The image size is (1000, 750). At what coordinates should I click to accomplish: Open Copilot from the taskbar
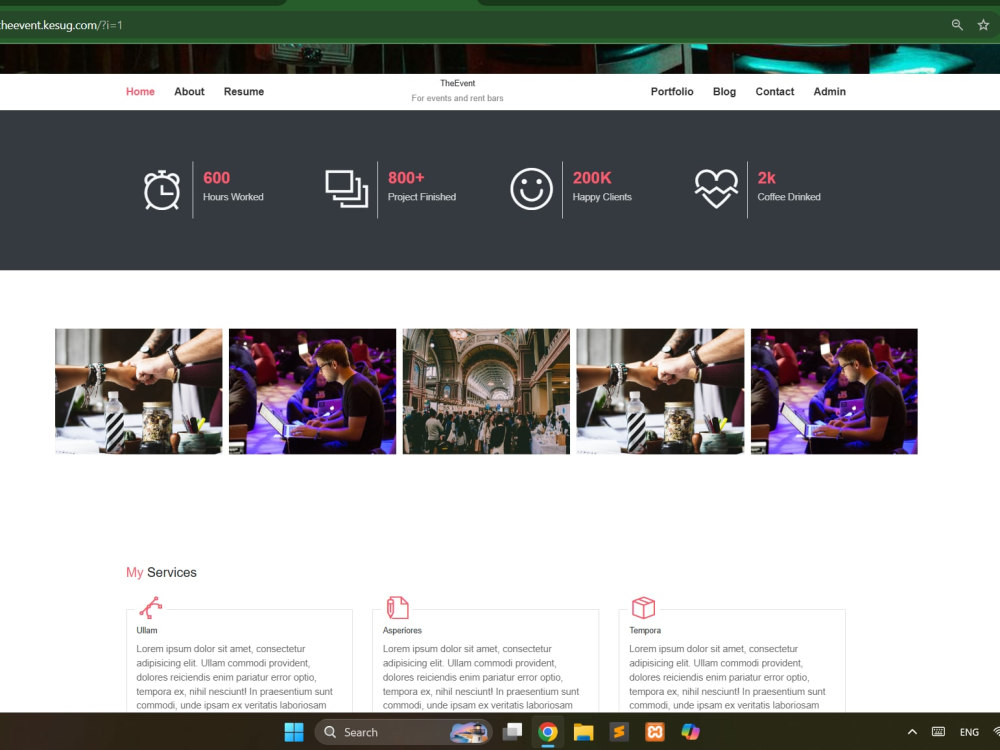coord(690,732)
